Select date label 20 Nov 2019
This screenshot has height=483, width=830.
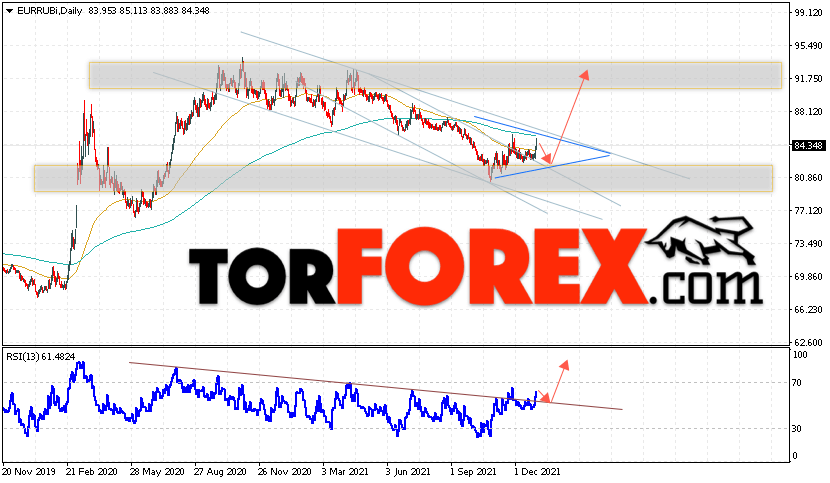click(x=29, y=471)
